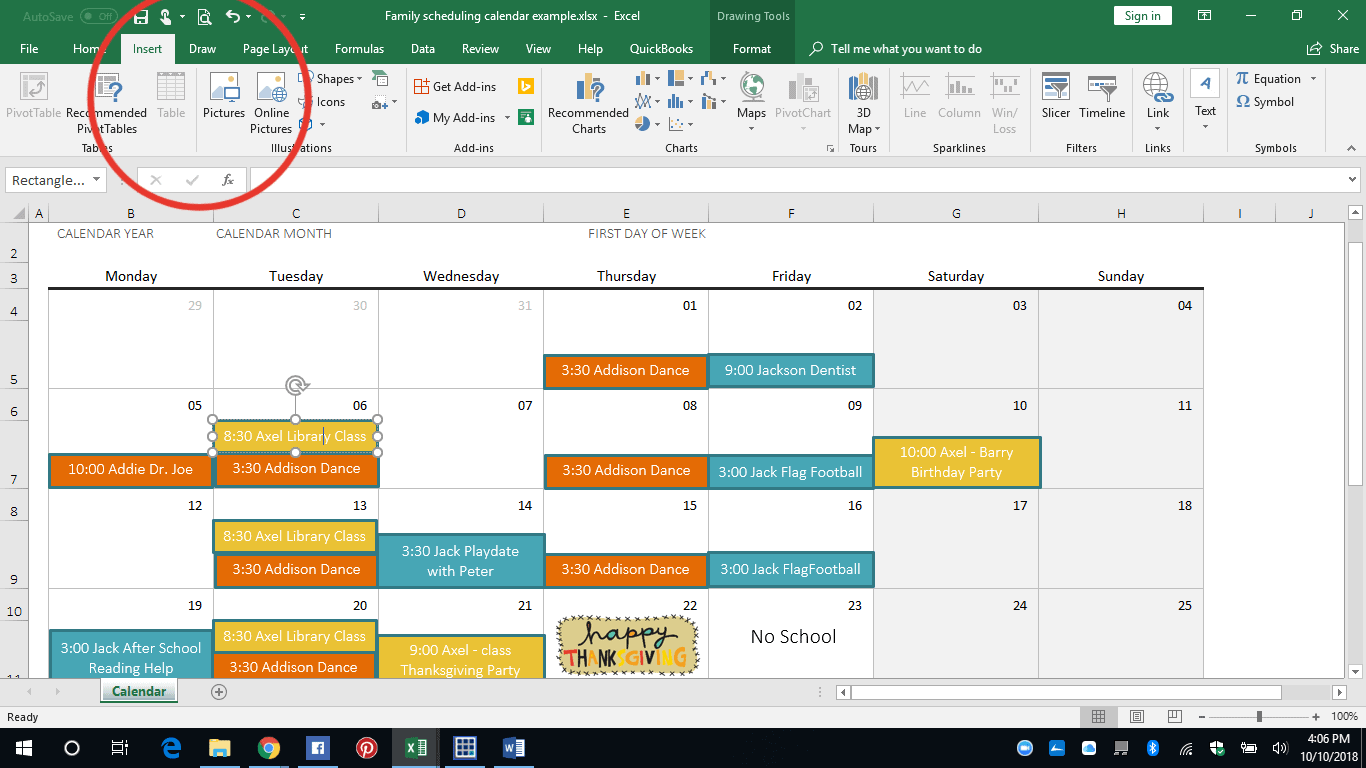The width and height of the screenshot is (1366, 768).
Task: Insert Pictures from this device
Action: tap(224, 97)
